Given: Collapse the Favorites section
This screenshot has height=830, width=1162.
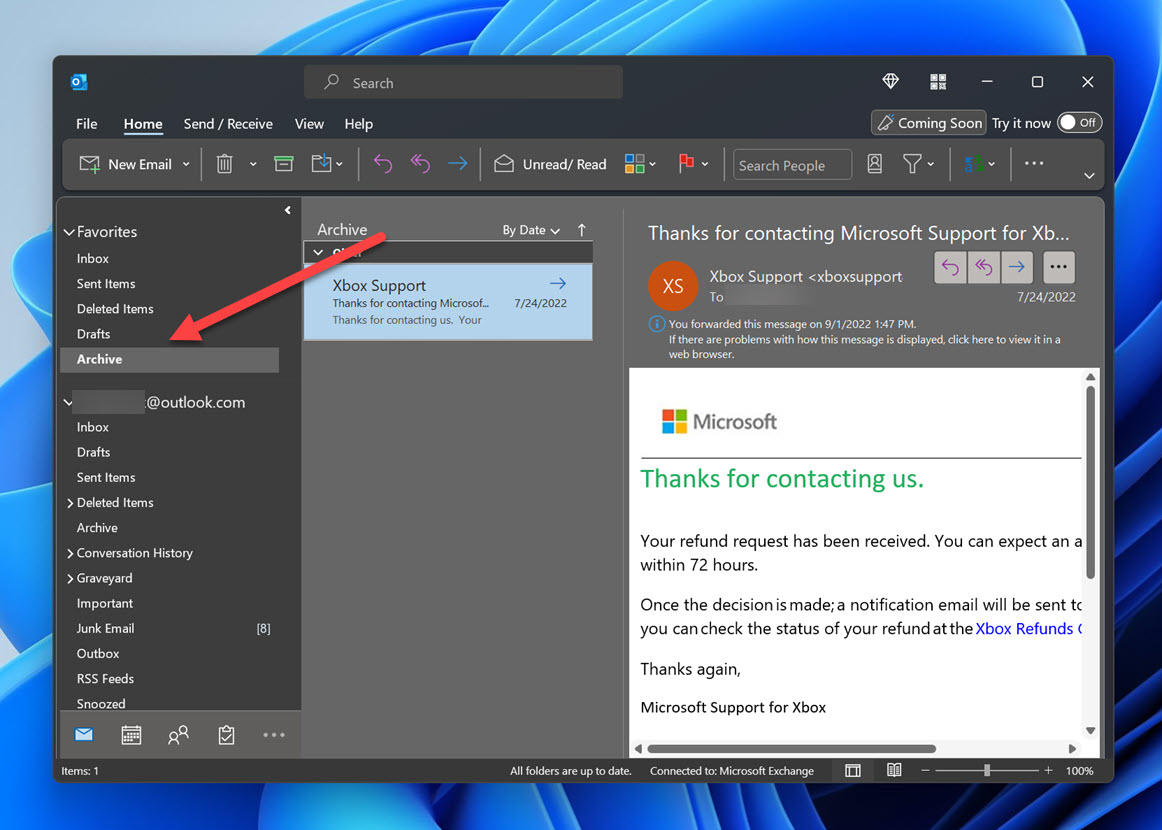Looking at the screenshot, I should [x=69, y=232].
